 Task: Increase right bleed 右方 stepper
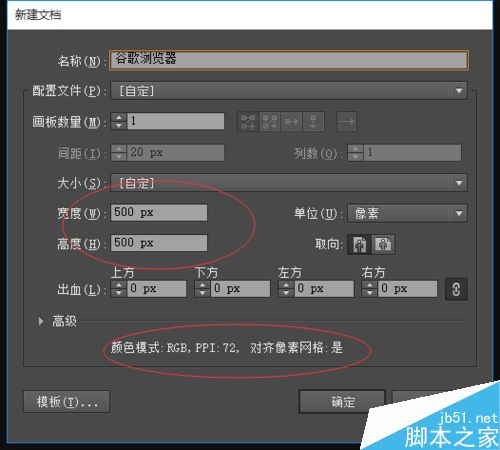coord(370,285)
